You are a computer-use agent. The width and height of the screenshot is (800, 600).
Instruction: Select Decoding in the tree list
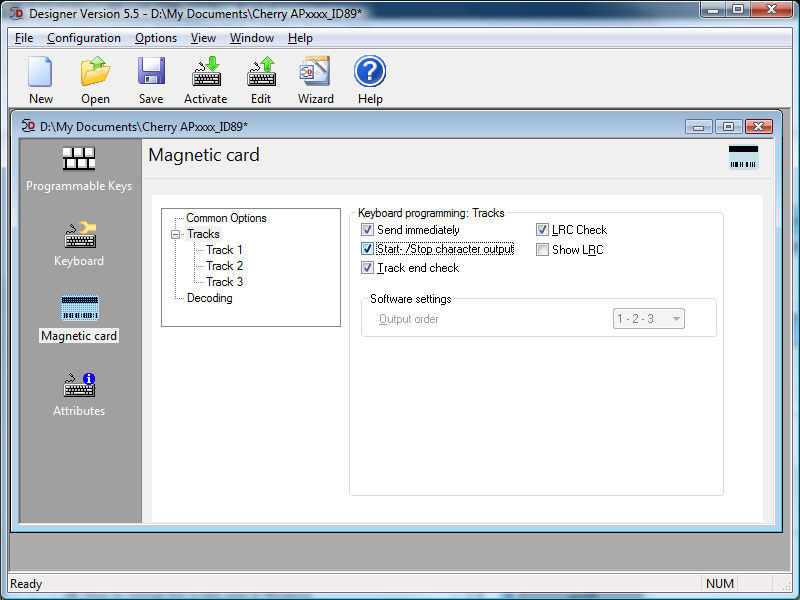click(209, 298)
